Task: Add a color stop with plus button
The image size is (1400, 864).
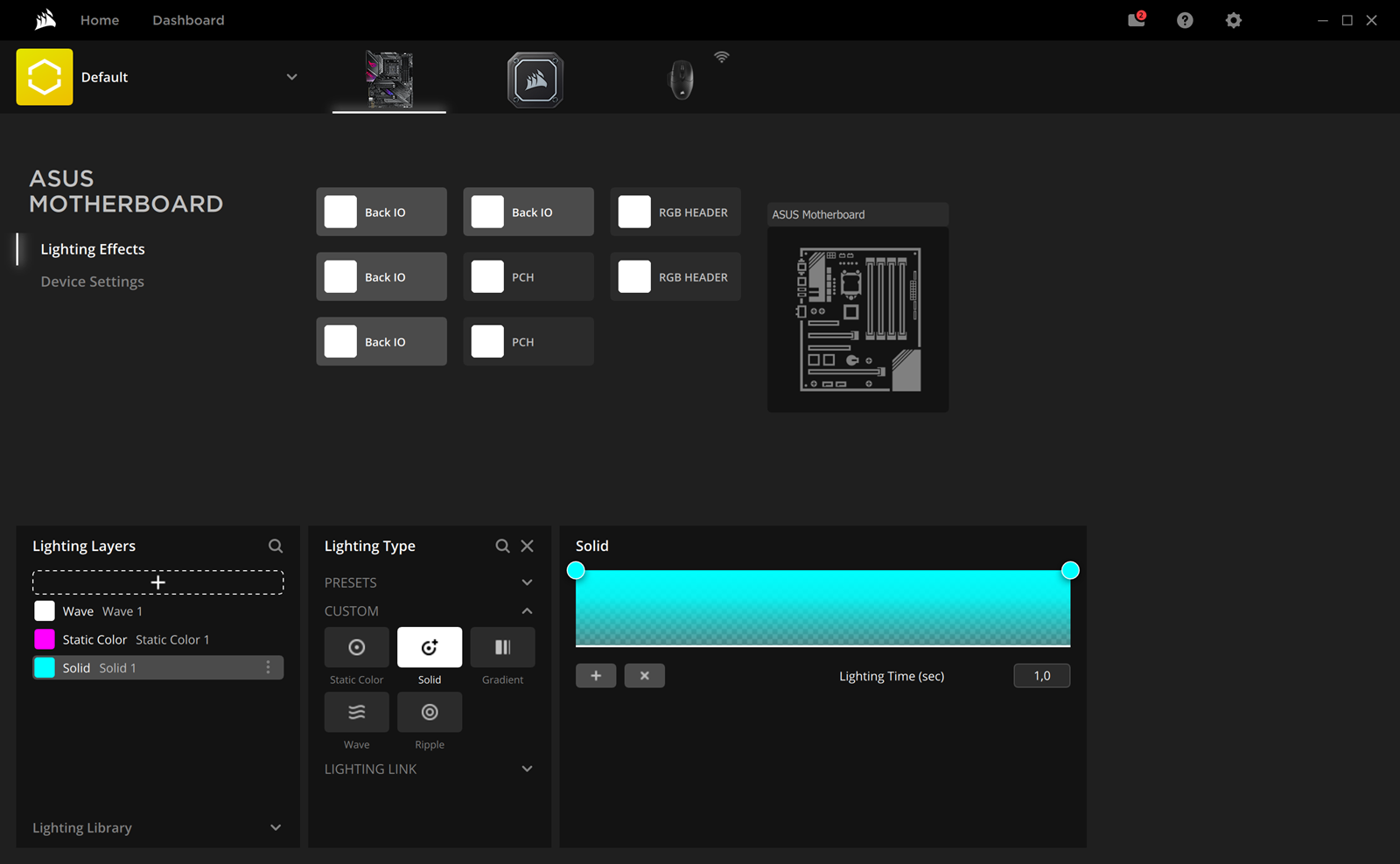Action: [596, 675]
